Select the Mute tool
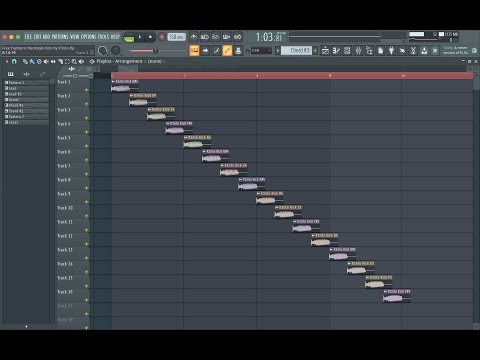 [46, 61]
